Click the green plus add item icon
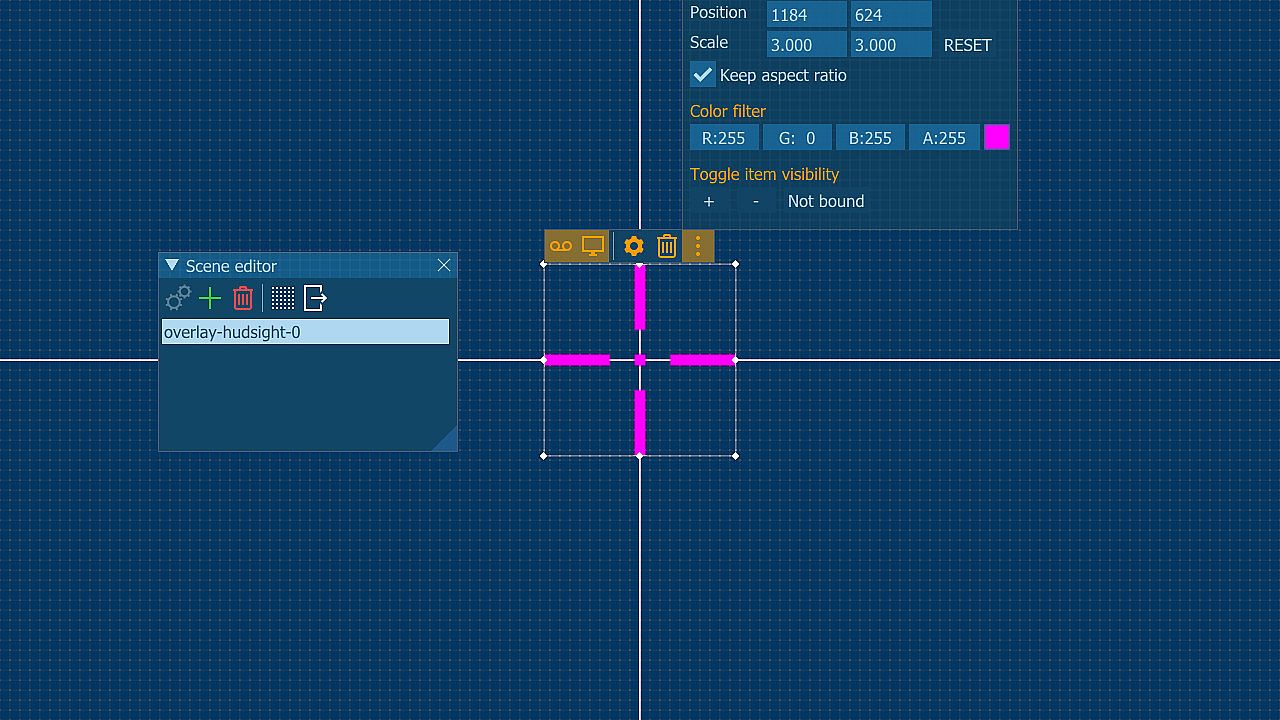This screenshot has height=720, width=1280. coord(210,298)
